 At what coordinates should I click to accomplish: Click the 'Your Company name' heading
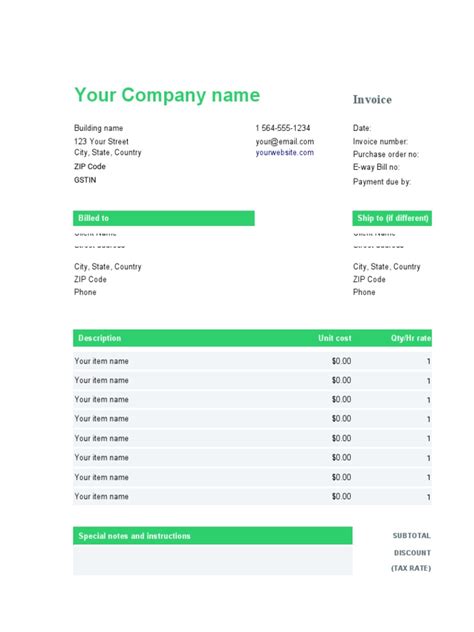click(167, 96)
